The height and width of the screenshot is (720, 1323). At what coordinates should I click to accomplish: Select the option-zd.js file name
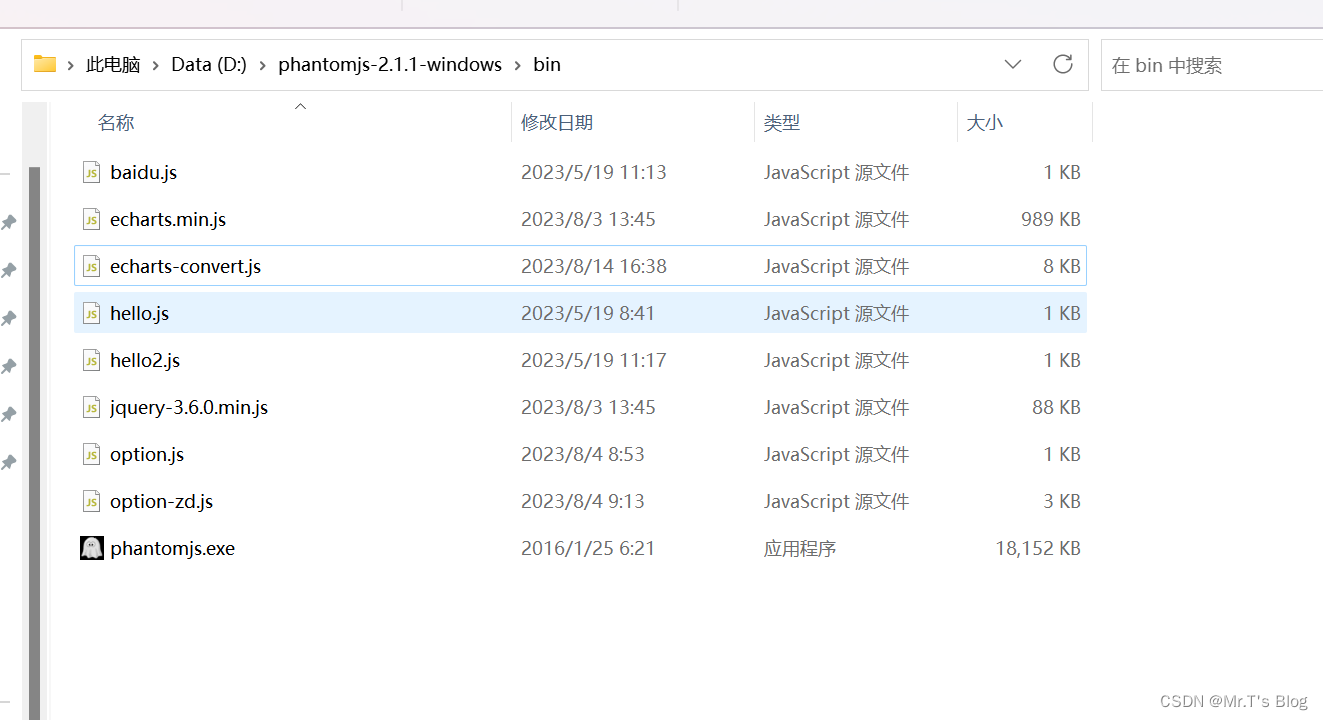click(x=162, y=501)
